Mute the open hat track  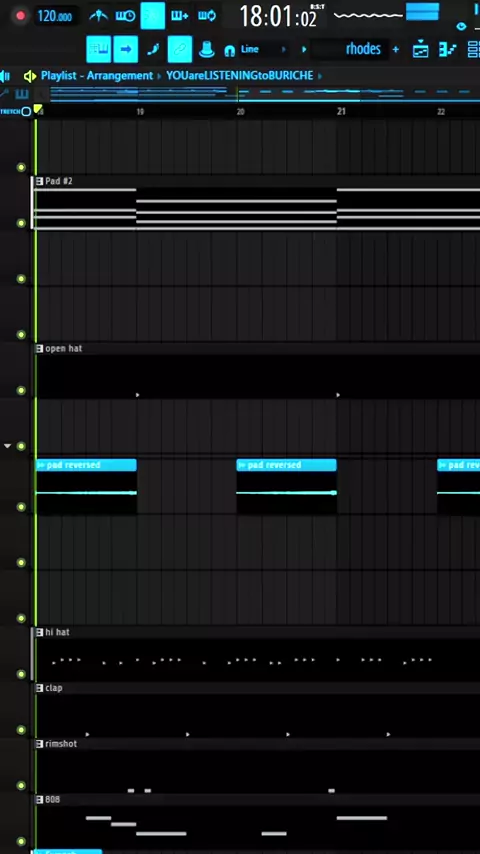tap(21, 390)
